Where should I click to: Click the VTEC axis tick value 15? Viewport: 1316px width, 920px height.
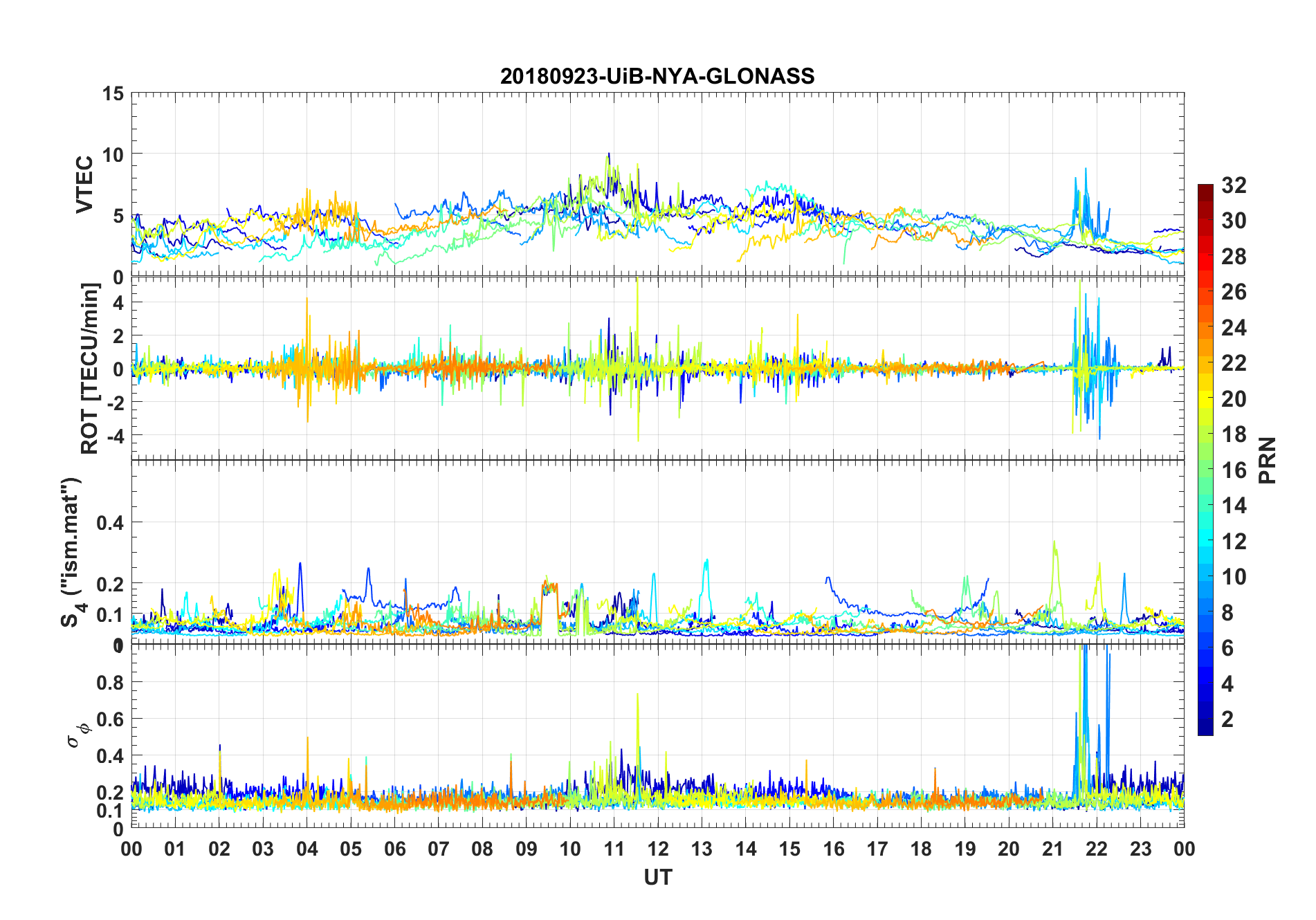[x=113, y=93]
